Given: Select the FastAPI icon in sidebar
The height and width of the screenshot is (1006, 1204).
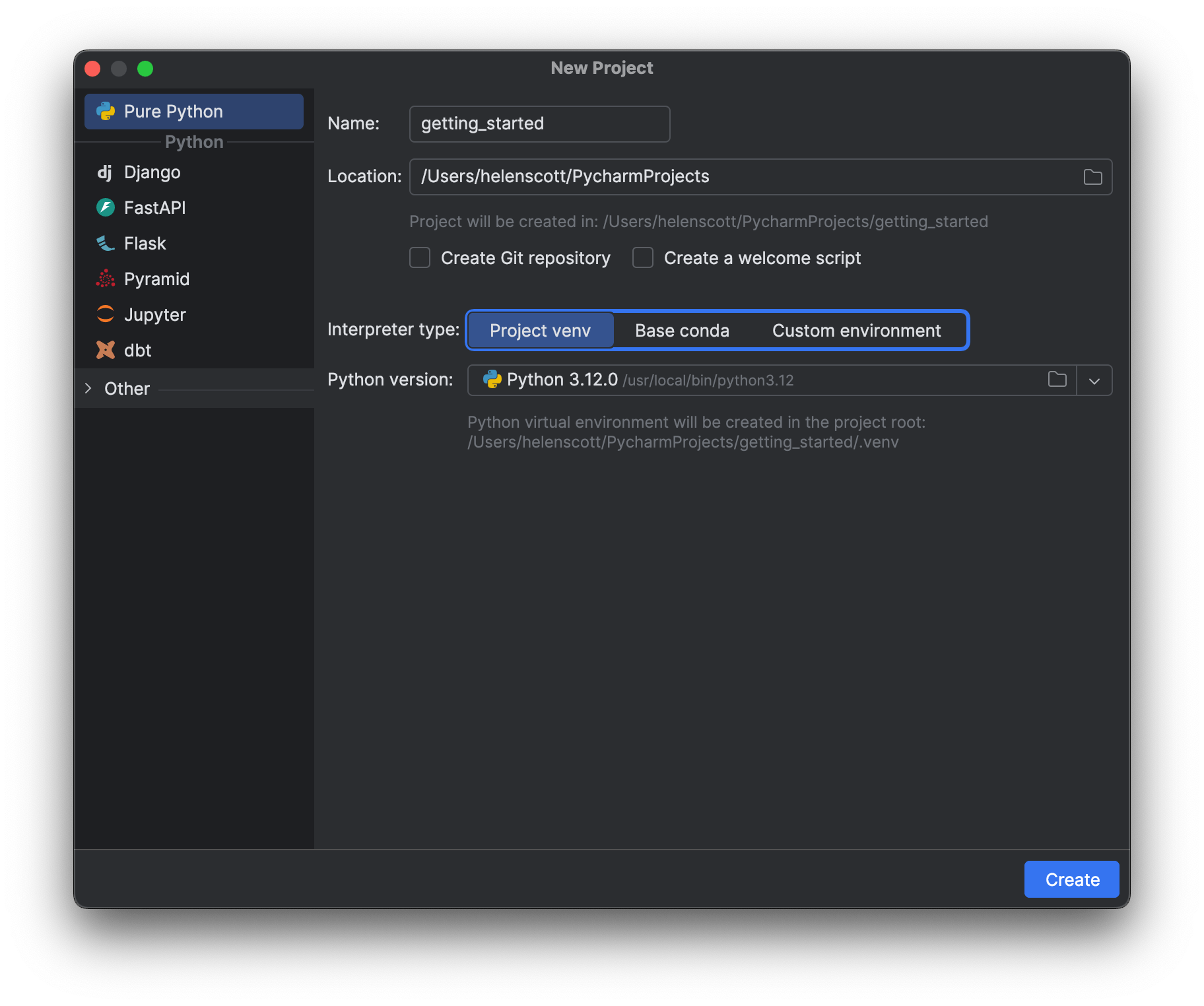Looking at the screenshot, I should pyautogui.click(x=106, y=208).
